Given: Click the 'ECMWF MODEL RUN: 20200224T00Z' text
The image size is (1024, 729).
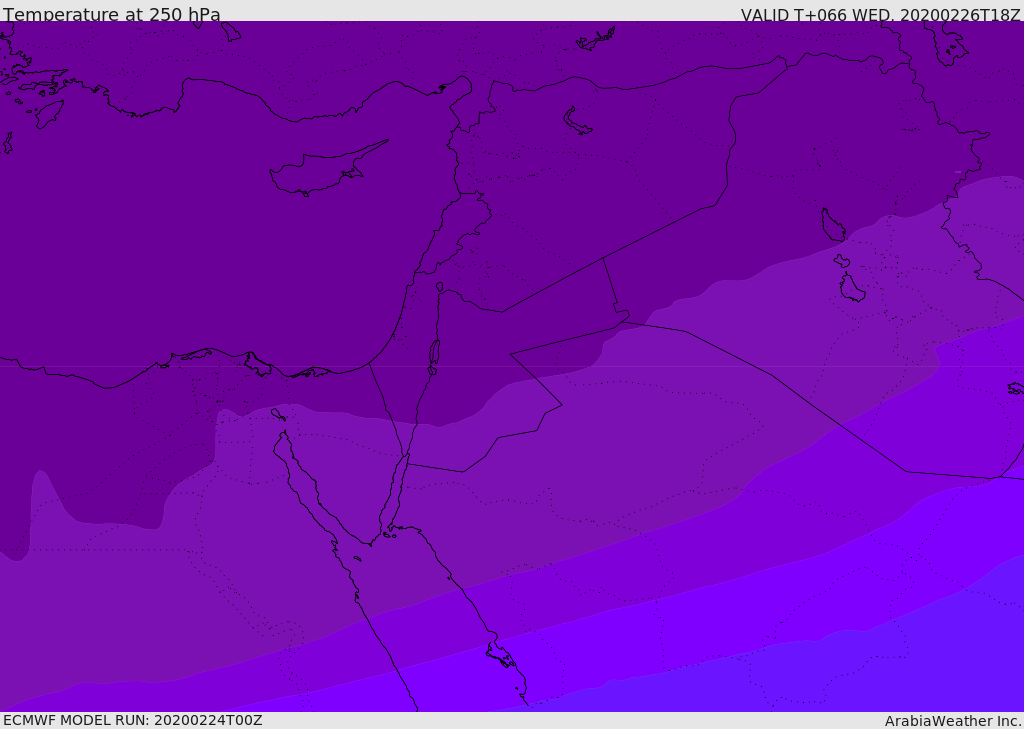Looking at the screenshot, I should pyautogui.click(x=133, y=720).
